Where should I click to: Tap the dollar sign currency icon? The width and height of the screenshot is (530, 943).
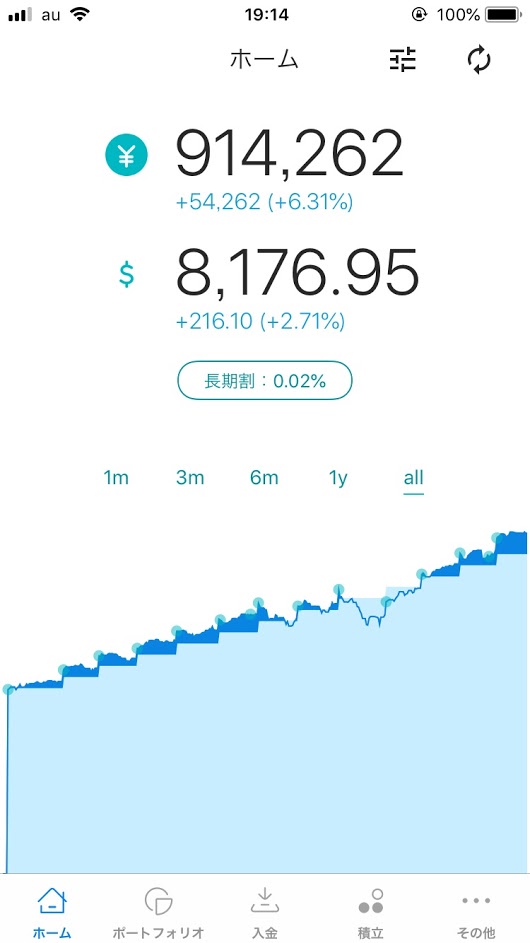126,274
